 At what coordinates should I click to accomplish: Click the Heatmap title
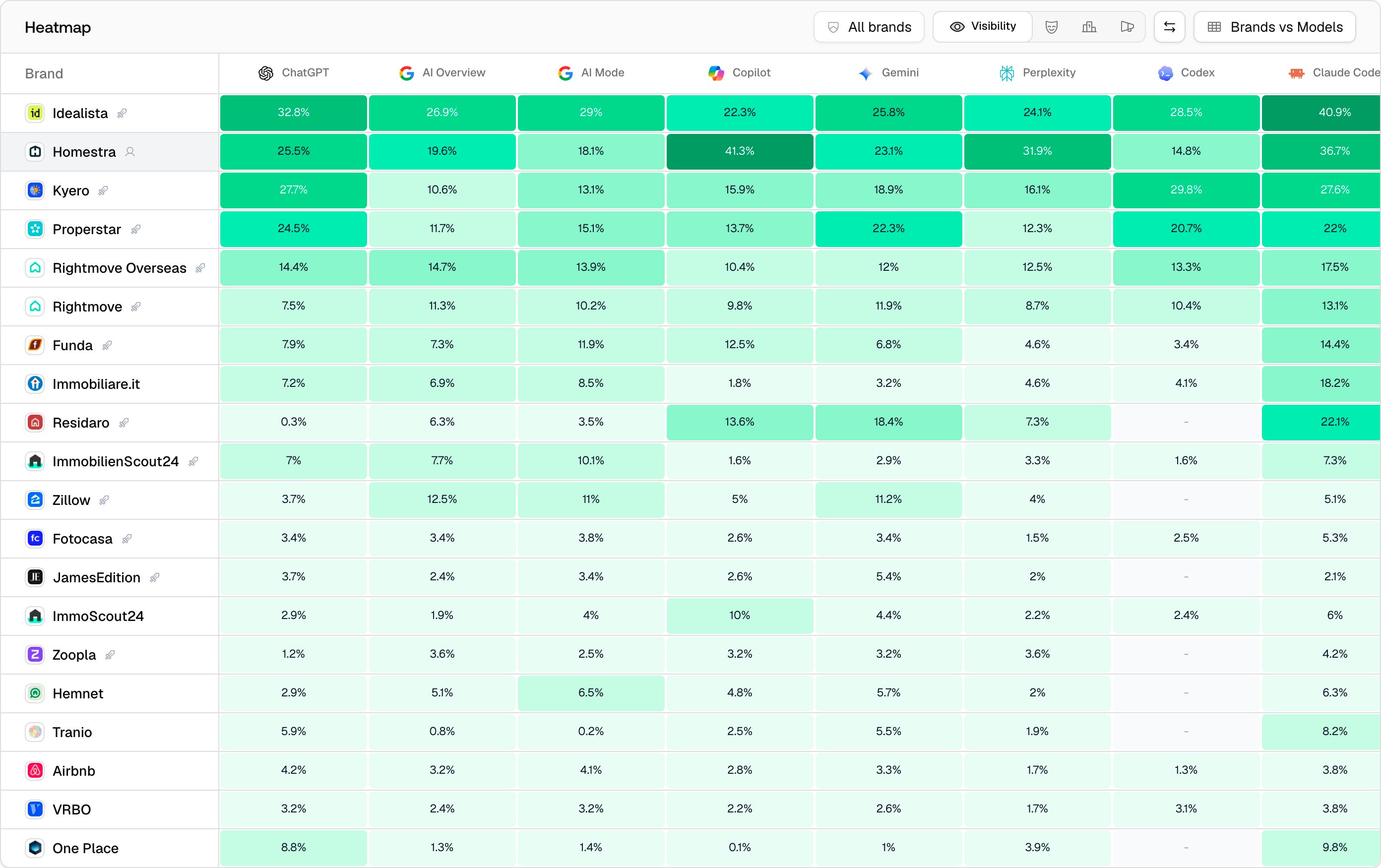click(x=58, y=27)
